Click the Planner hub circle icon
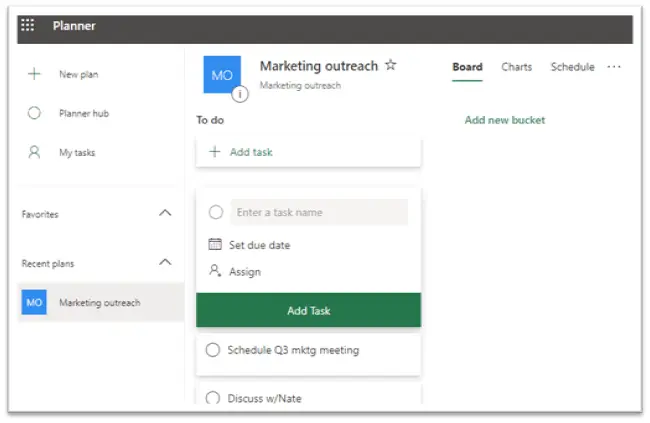650x423 pixels. 34,113
